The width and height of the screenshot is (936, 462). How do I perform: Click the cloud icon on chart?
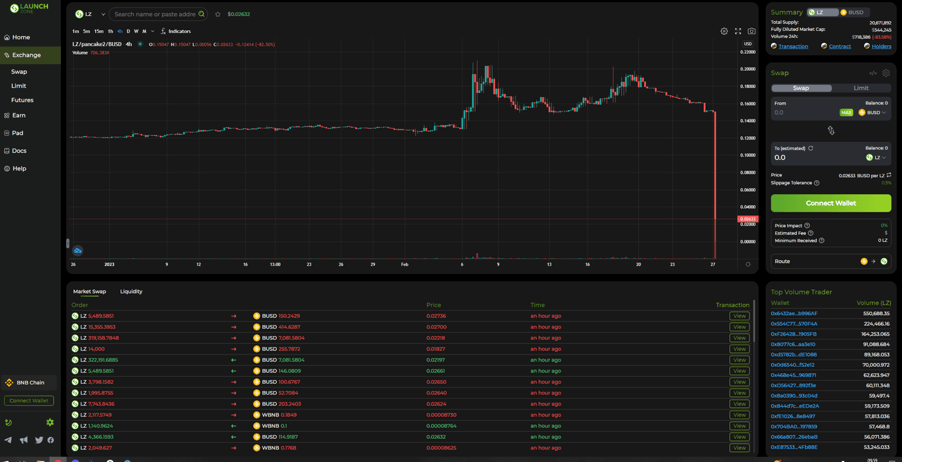[78, 251]
